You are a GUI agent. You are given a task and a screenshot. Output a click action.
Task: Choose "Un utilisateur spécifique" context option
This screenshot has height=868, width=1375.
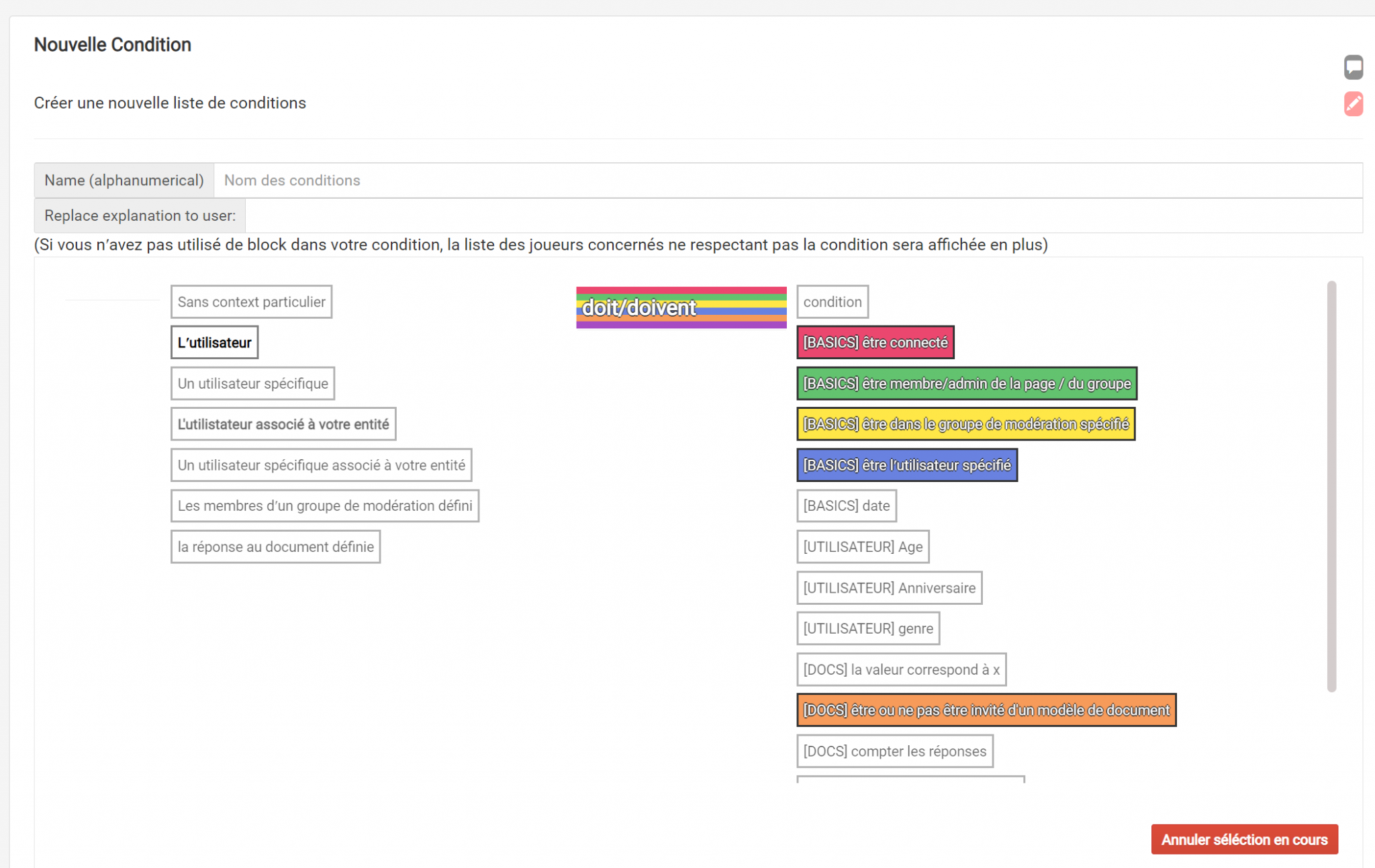pyautogui.click(x=252, y=383)
